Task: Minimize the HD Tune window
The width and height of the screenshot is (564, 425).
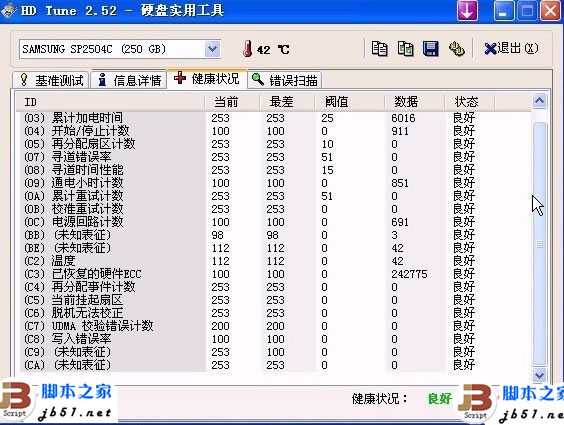Action: [x=504, y=10]
